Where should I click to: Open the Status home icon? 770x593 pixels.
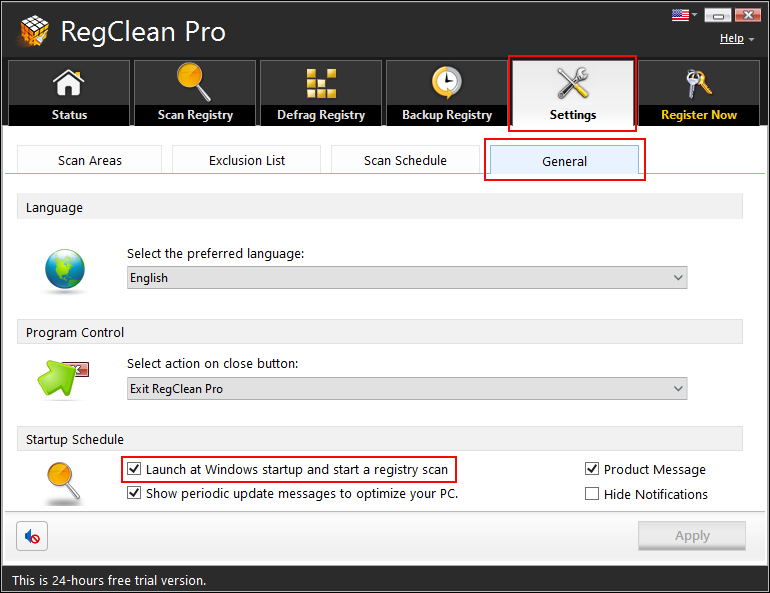[x=68, y=82]
